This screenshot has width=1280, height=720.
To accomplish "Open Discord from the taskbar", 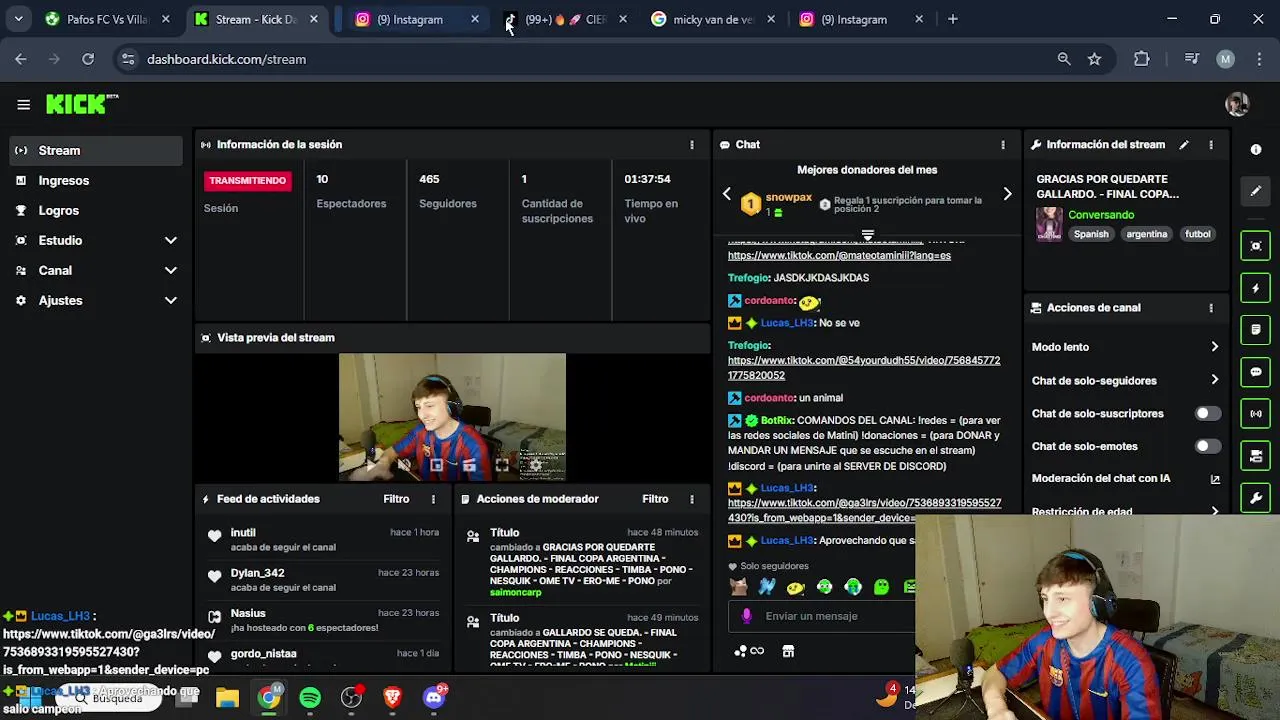I will [x=434, y=697].
